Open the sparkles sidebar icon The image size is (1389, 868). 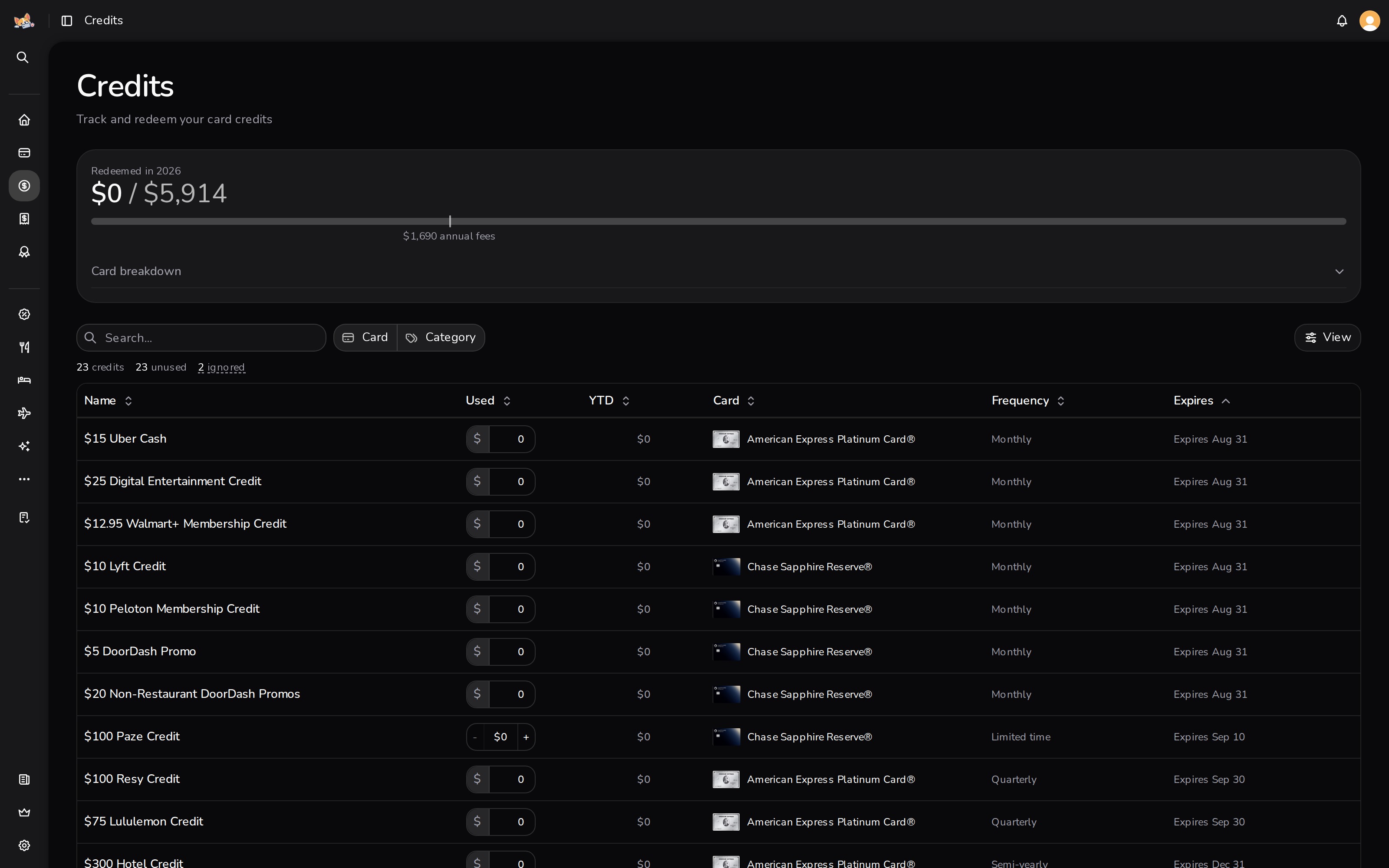(x=24, y=446)
